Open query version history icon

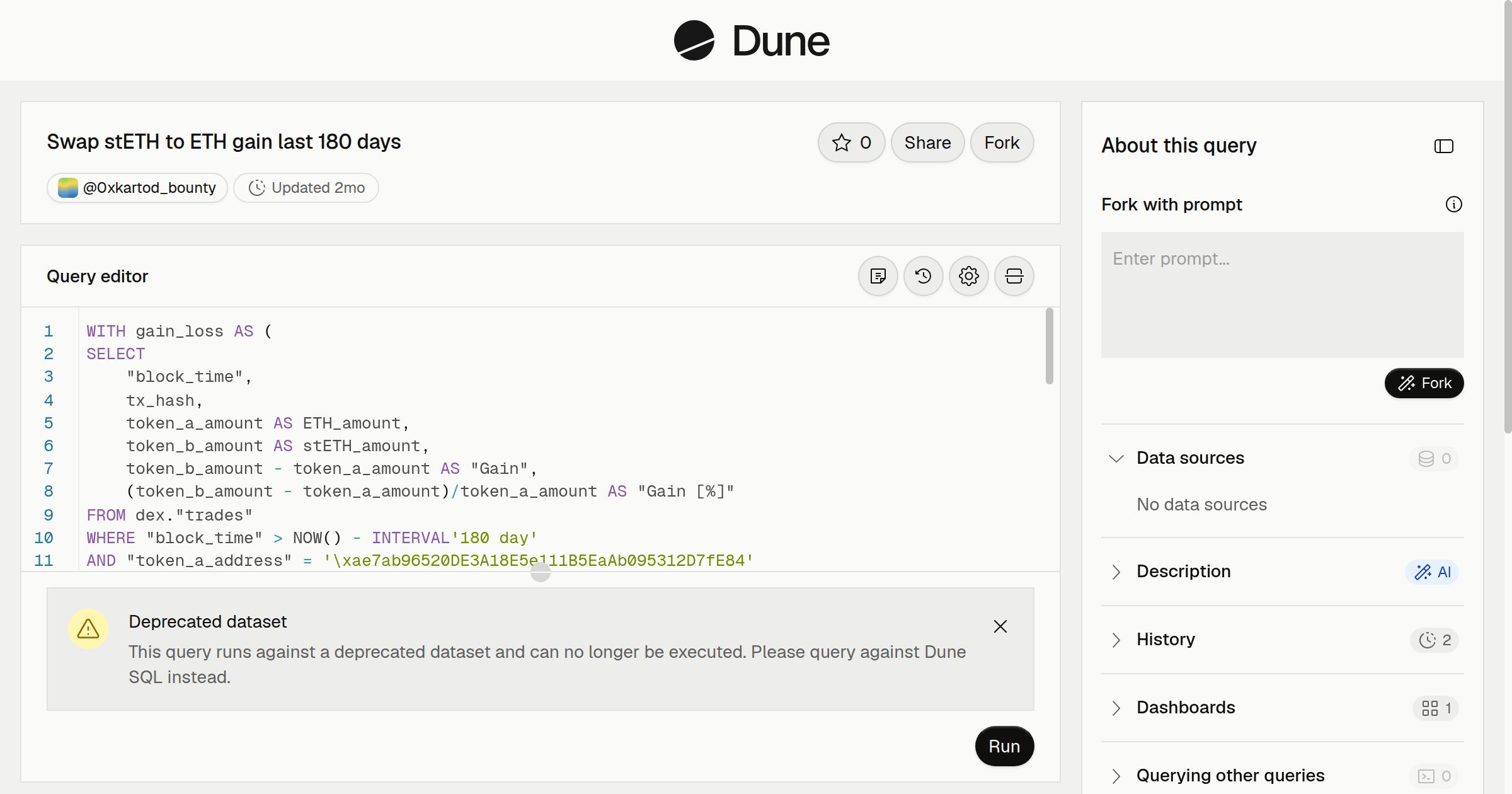[x=924, y=276]
